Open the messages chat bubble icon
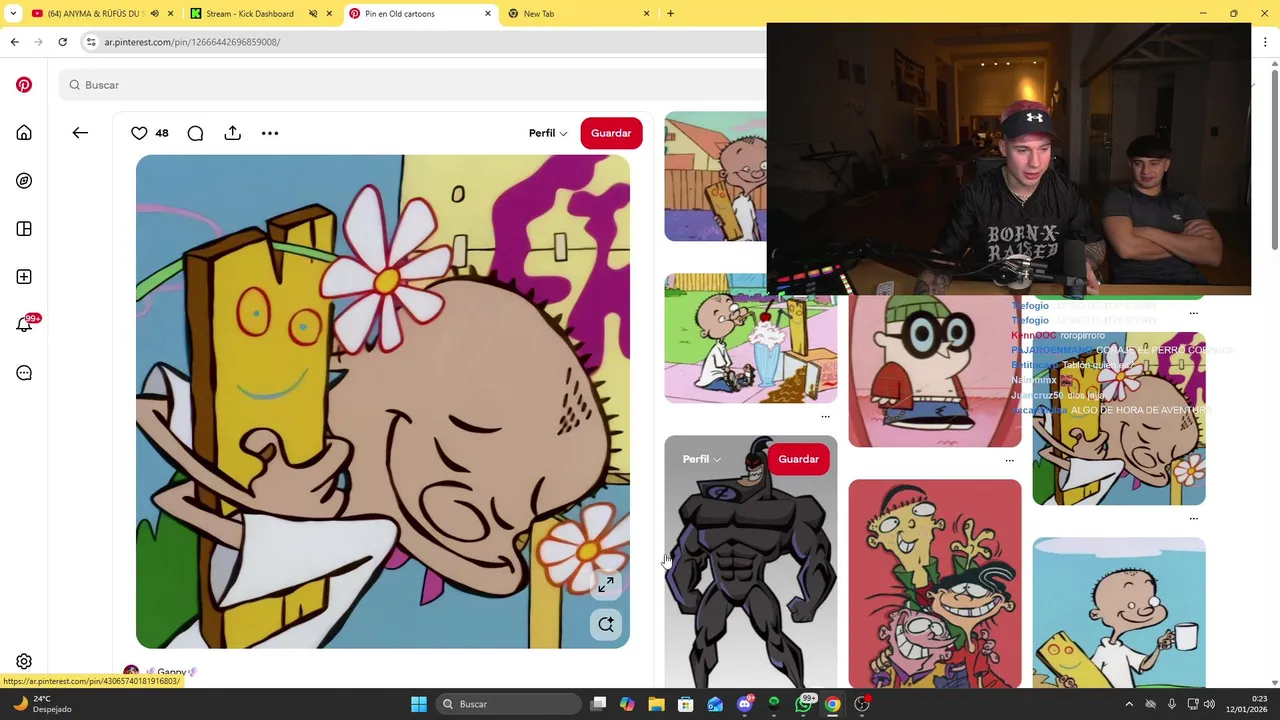This screenshot has height=720, width=1280. tap(24, 373)
